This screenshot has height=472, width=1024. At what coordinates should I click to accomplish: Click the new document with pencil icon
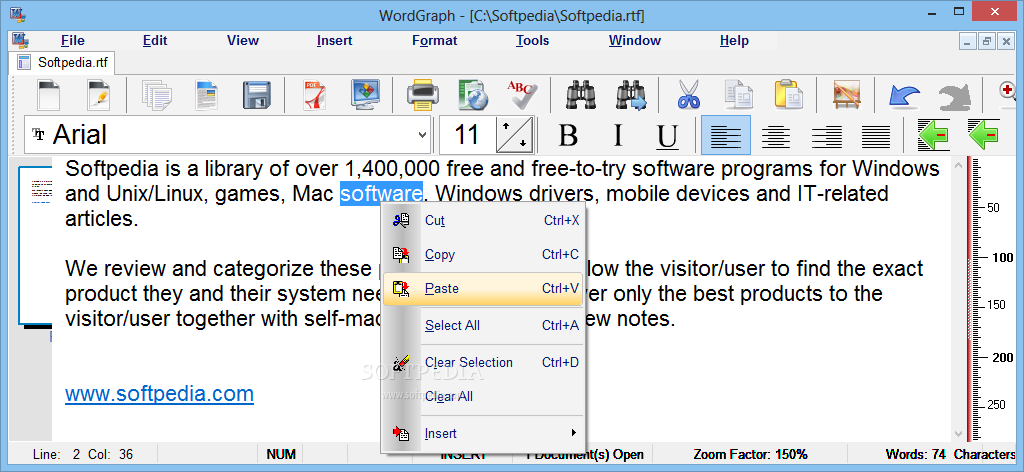pos(99,95)
